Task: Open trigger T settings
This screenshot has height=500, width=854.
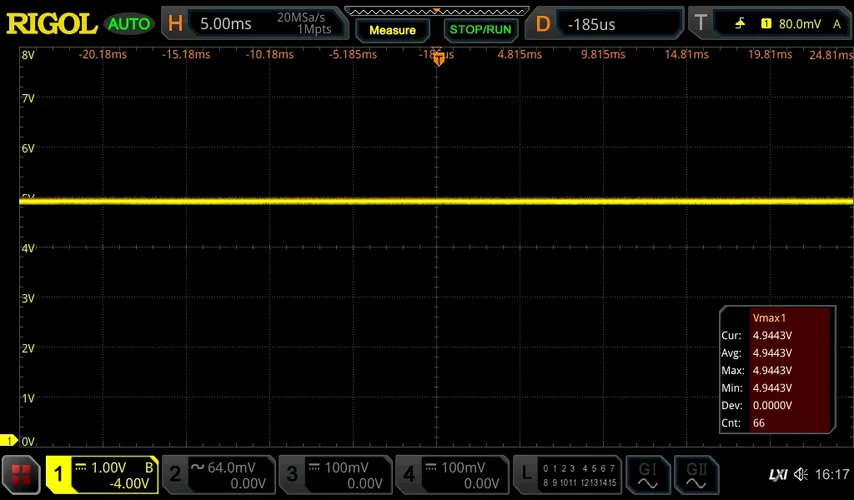Action: coord(700,23)
